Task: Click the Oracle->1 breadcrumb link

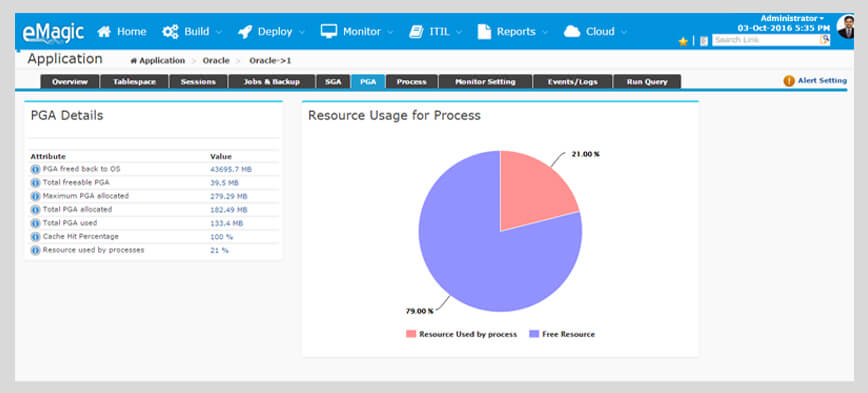Action: tap(270, 61)
